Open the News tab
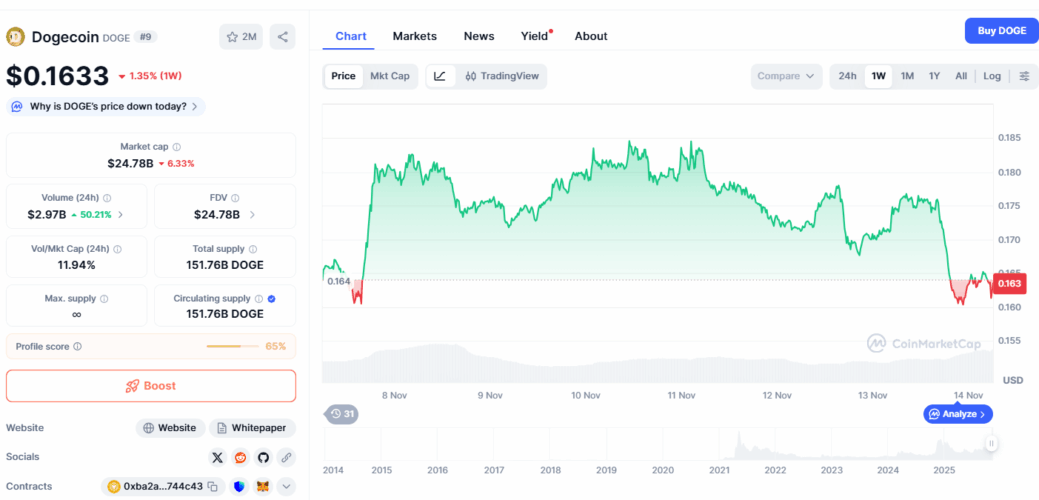The height and width of the screenshot is (500, 1039). tap(479, 36)
